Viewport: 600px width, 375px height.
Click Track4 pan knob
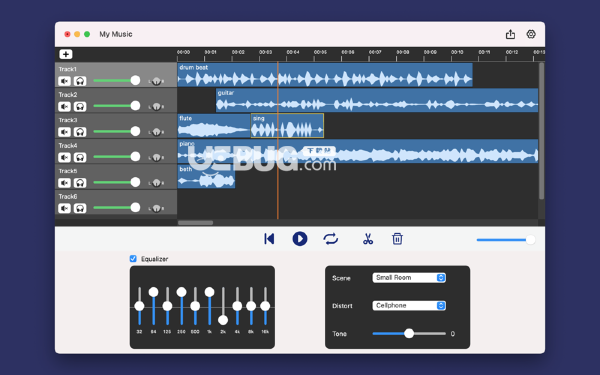tap(156, 157)
